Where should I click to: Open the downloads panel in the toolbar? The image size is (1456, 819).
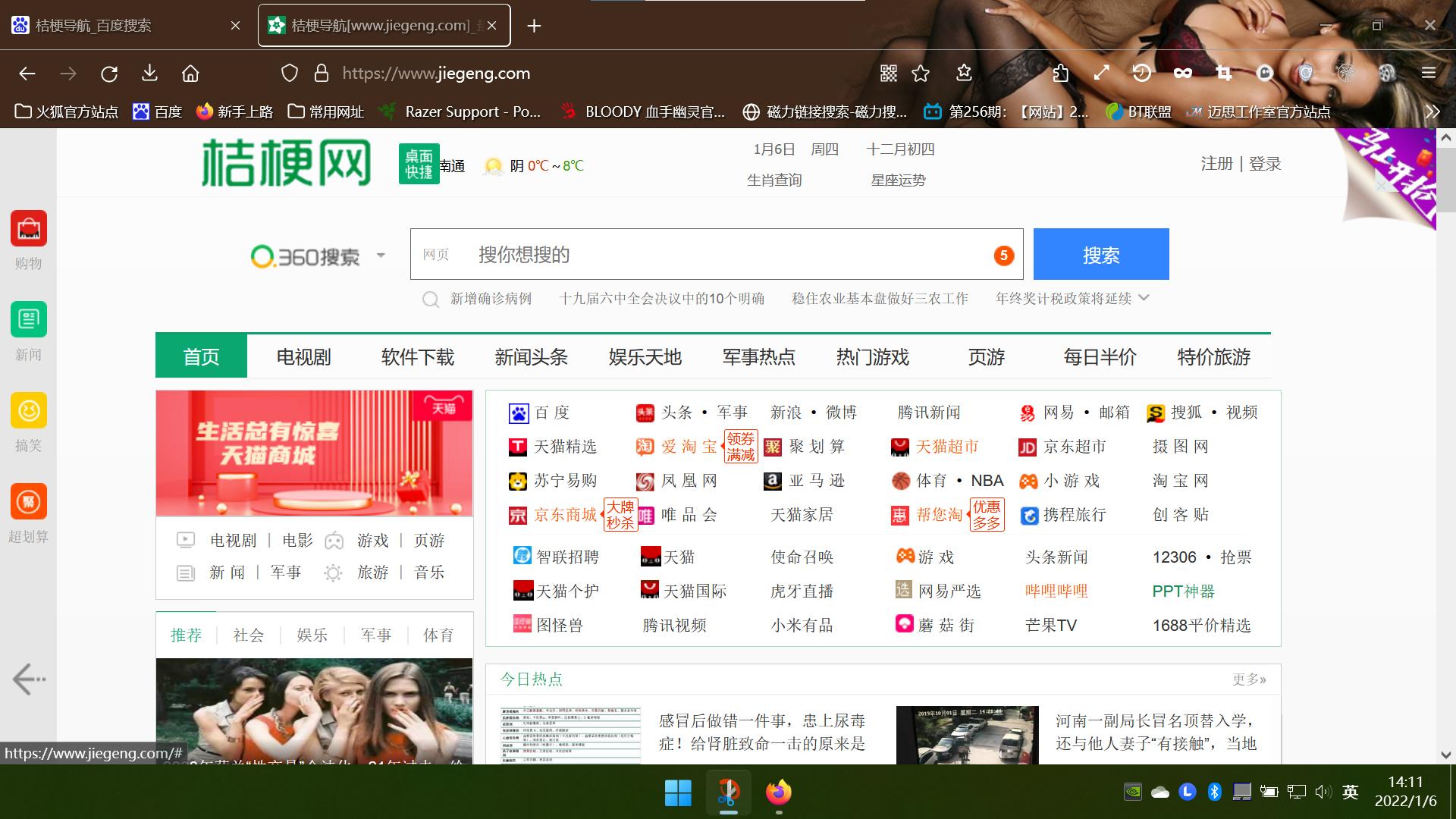[149, 73]
